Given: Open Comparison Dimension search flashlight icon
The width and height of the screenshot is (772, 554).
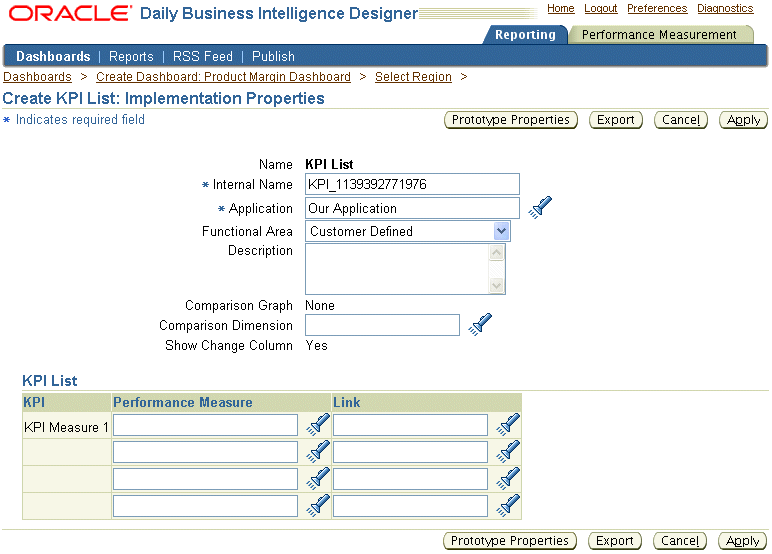Looking at the screenshot, I should [x=480, y=325].
